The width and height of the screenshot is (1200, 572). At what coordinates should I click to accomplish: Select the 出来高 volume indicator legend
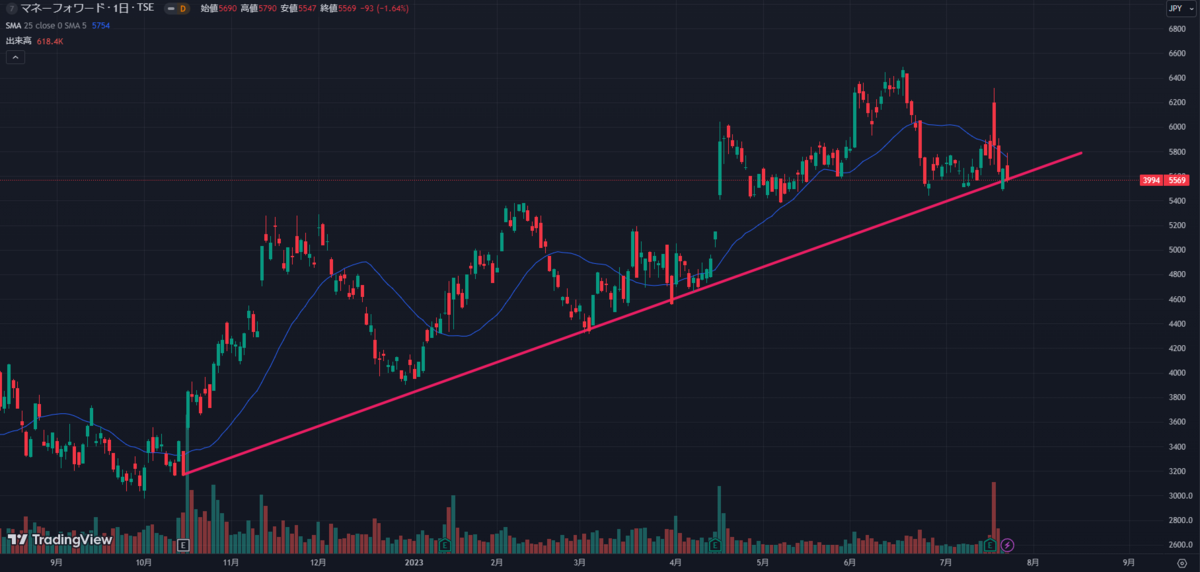(x=19, y=41)
